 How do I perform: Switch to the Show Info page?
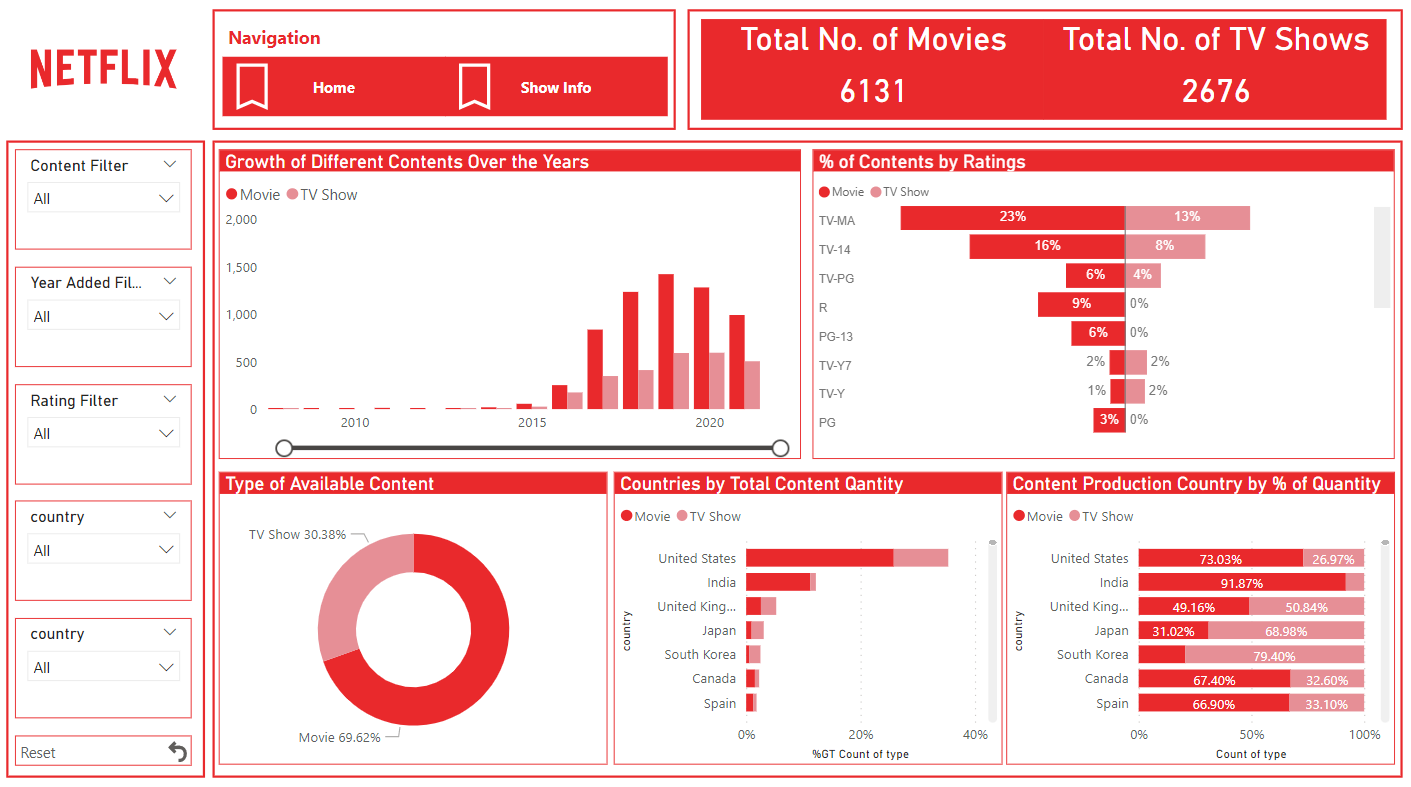point(555,87)
